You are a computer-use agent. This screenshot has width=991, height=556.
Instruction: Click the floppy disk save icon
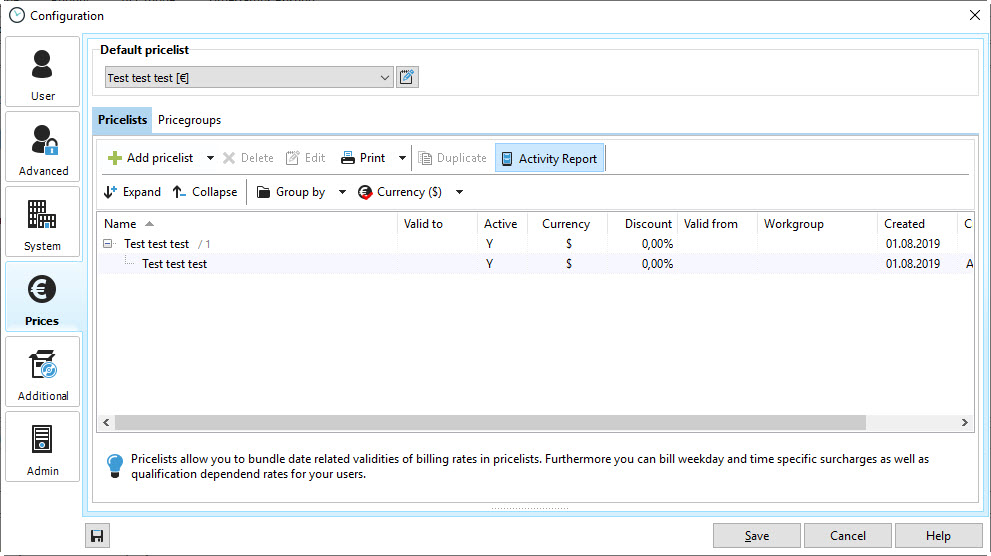(x=97, y=536)
